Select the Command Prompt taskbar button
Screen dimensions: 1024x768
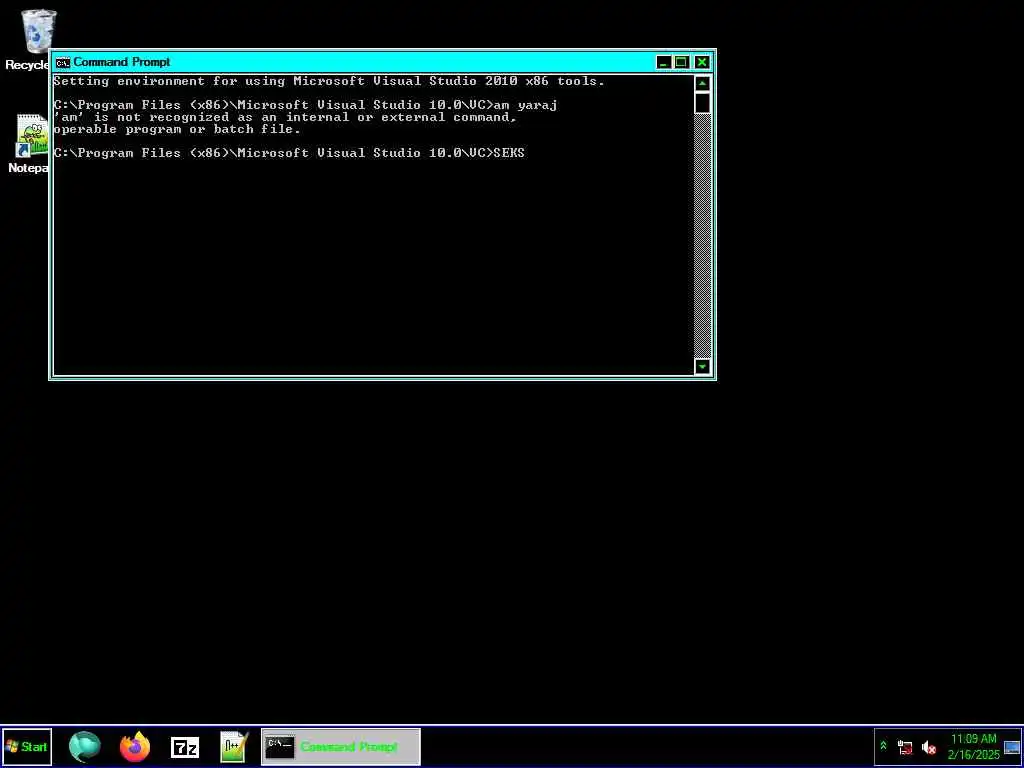pos(341,746)
